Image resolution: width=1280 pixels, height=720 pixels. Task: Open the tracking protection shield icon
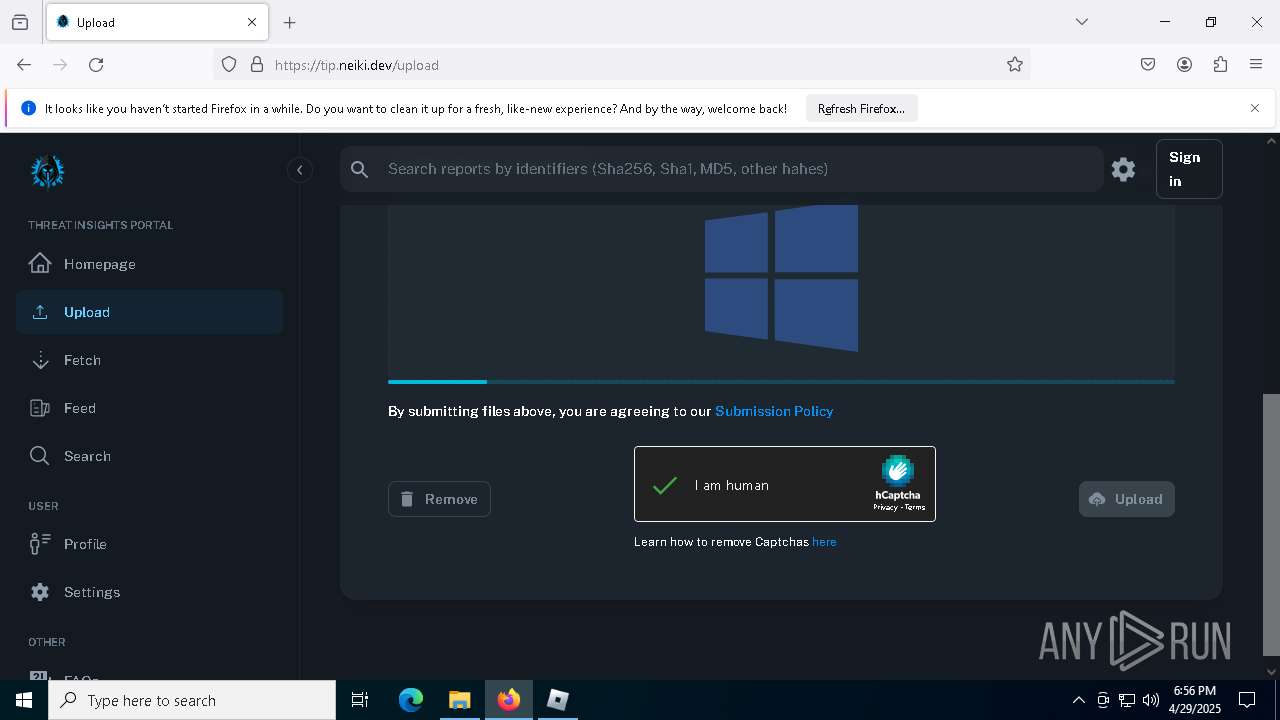[x=229, y=64]
